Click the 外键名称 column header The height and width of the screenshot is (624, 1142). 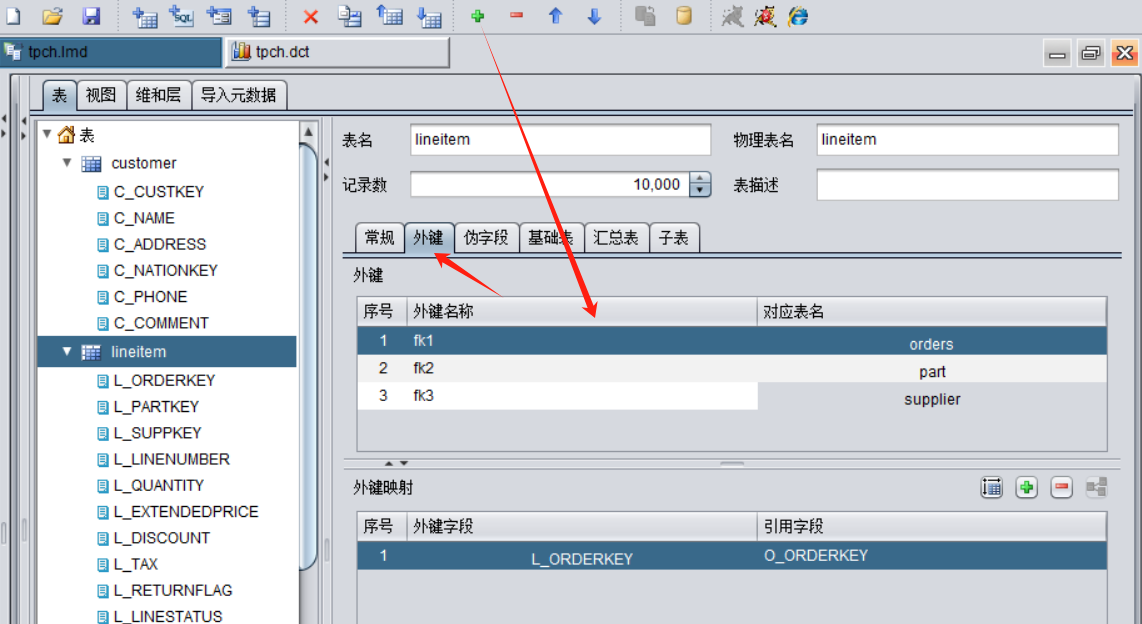[581, 312]
